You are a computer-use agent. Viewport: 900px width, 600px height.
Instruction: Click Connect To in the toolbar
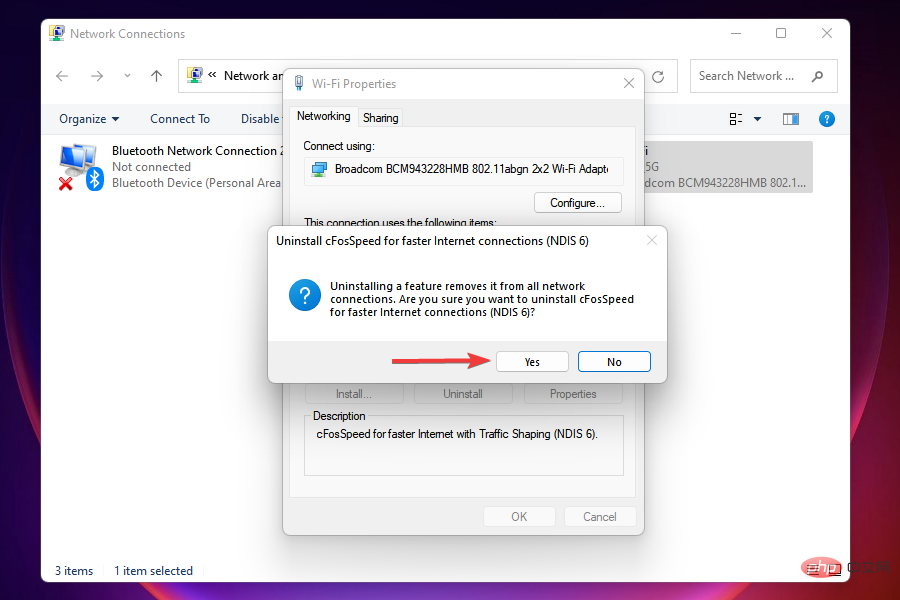tap(180, 119)
